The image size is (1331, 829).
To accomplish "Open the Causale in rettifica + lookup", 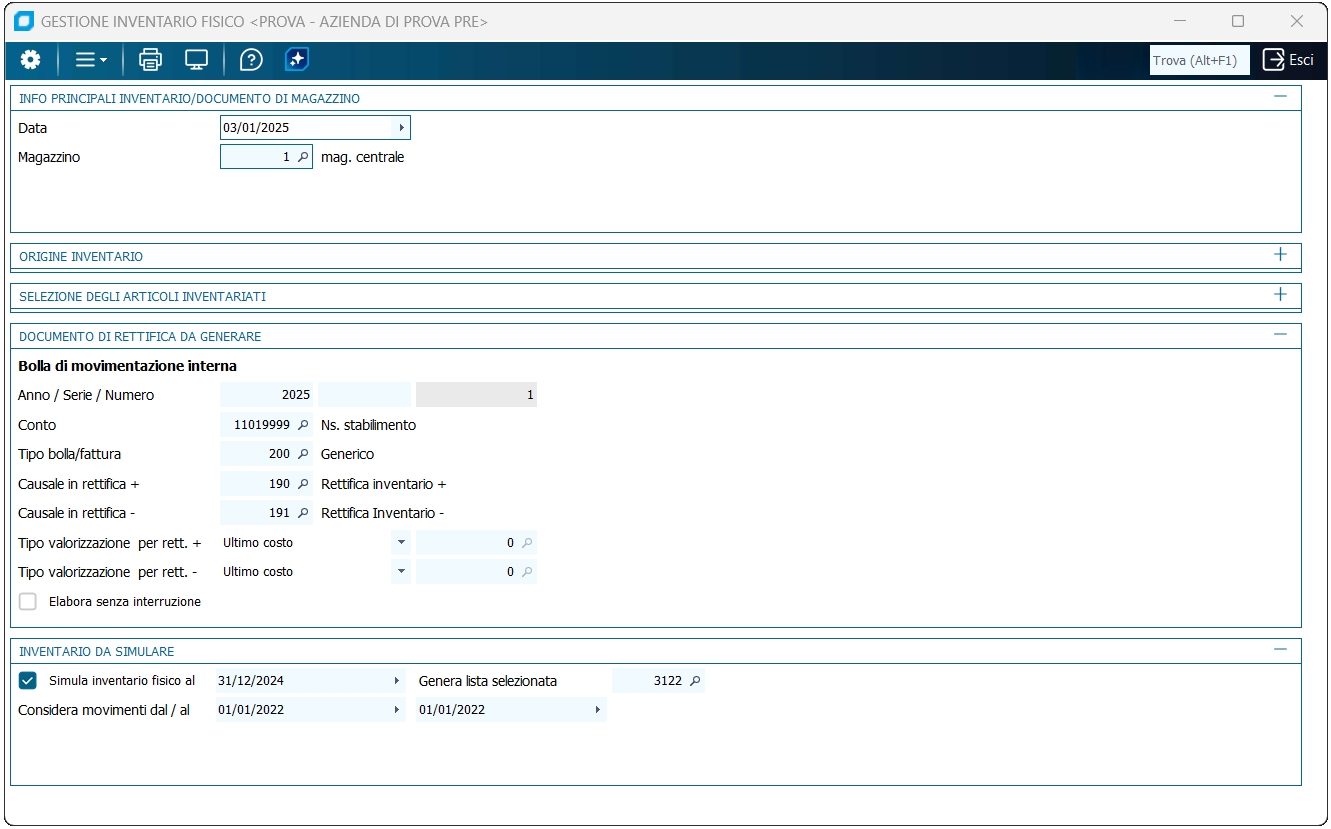I will tap(303, 484).
